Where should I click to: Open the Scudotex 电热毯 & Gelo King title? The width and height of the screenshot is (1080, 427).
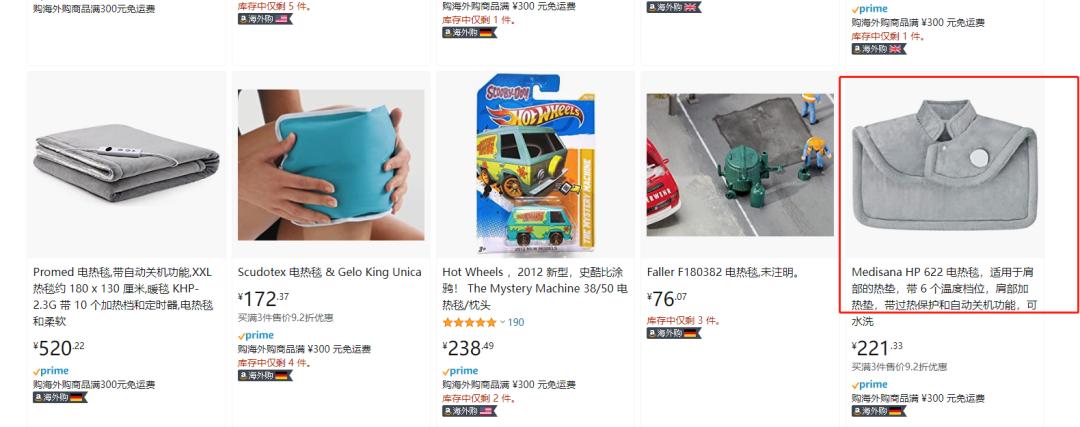[x=329, y=272]
